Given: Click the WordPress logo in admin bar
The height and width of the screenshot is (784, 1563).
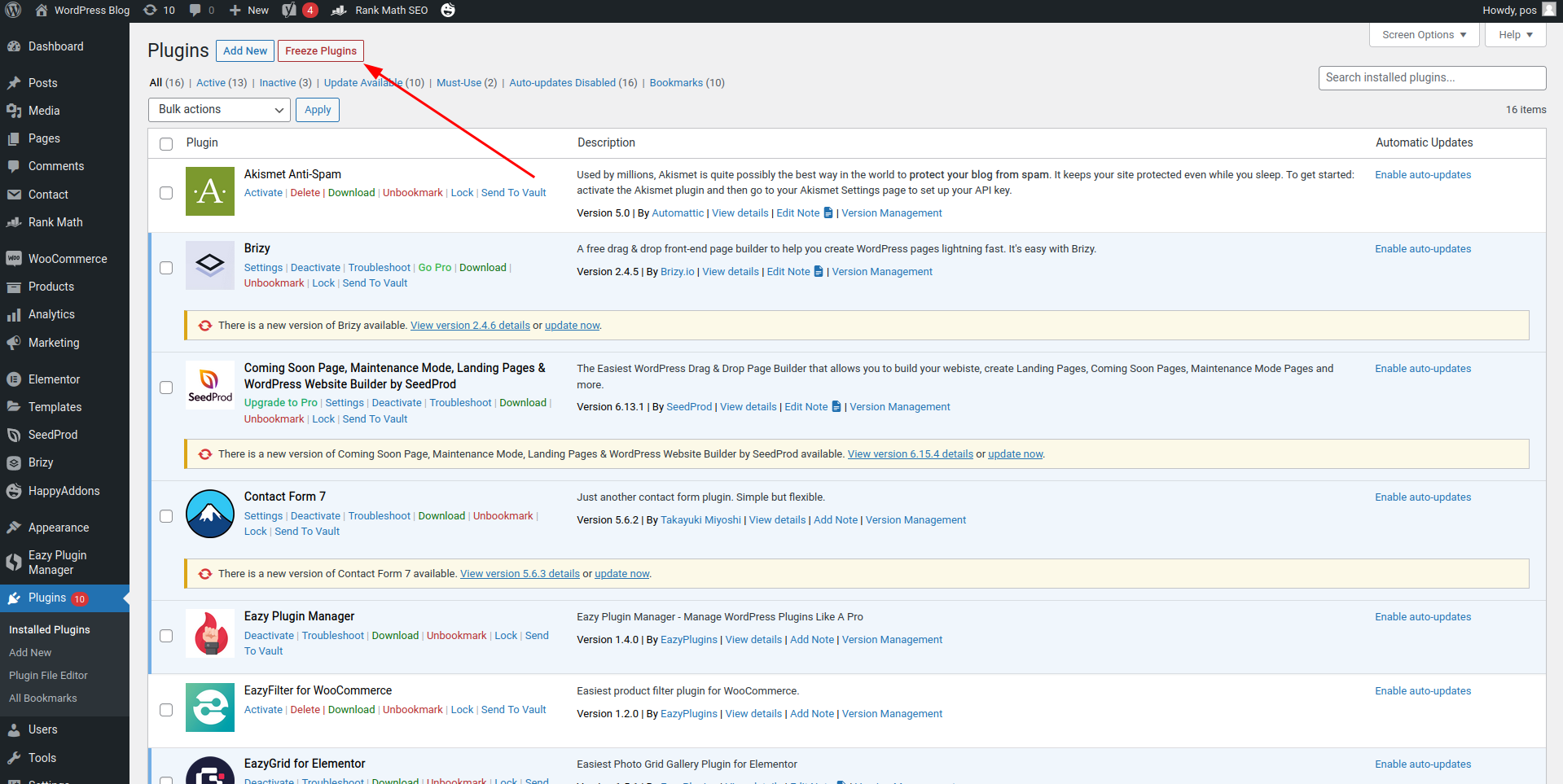Looking at the screenshot, I should click(x=13, y=11).
